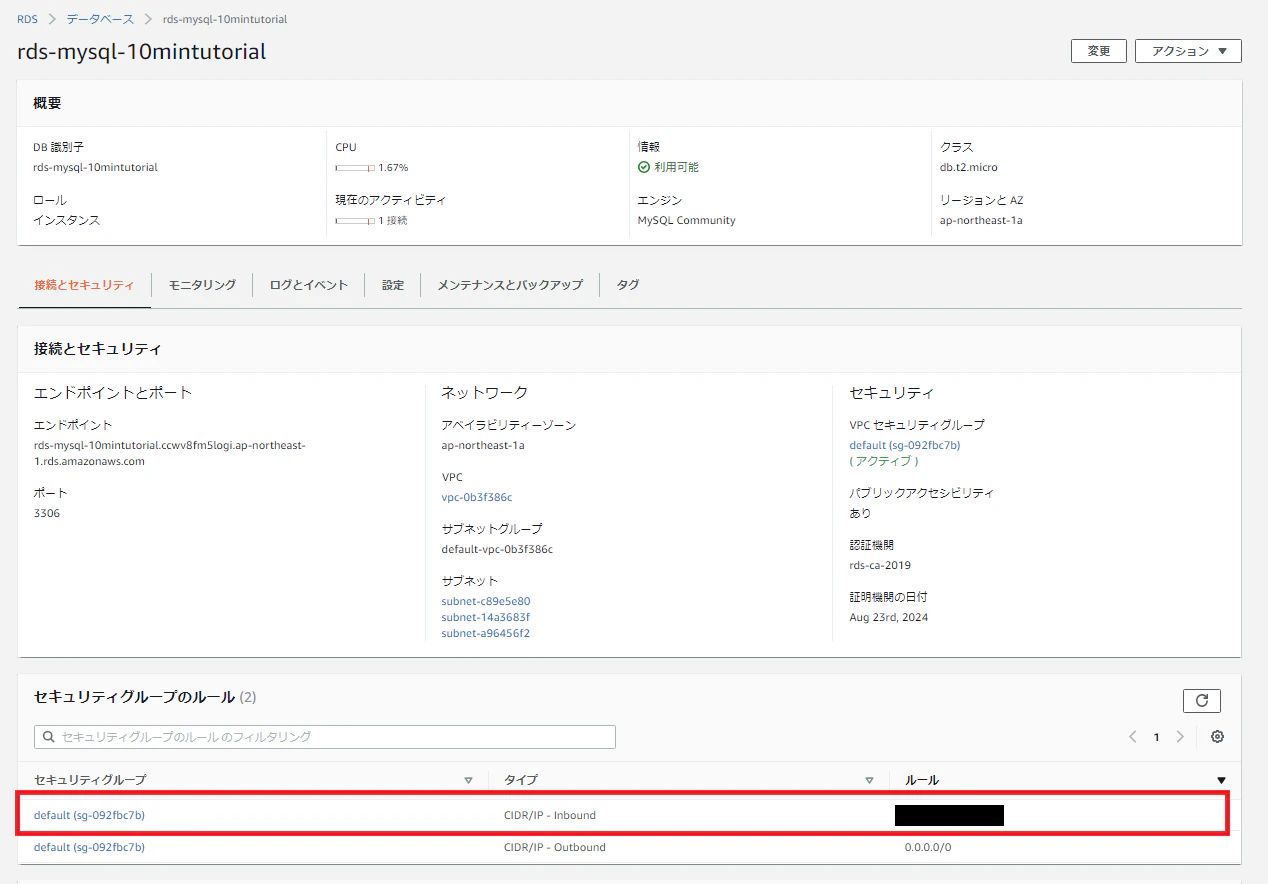The width and height of the screenshot is (1268, 884).
Task: Click page number 1 in pagination
Action: [1157, 737]
